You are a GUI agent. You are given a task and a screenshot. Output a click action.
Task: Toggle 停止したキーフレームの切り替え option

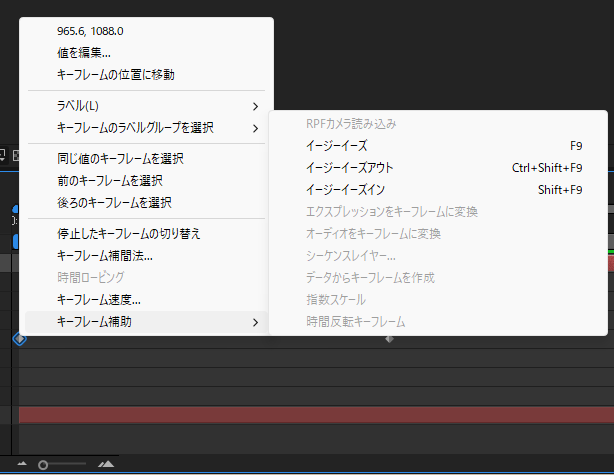coord(129,234)
